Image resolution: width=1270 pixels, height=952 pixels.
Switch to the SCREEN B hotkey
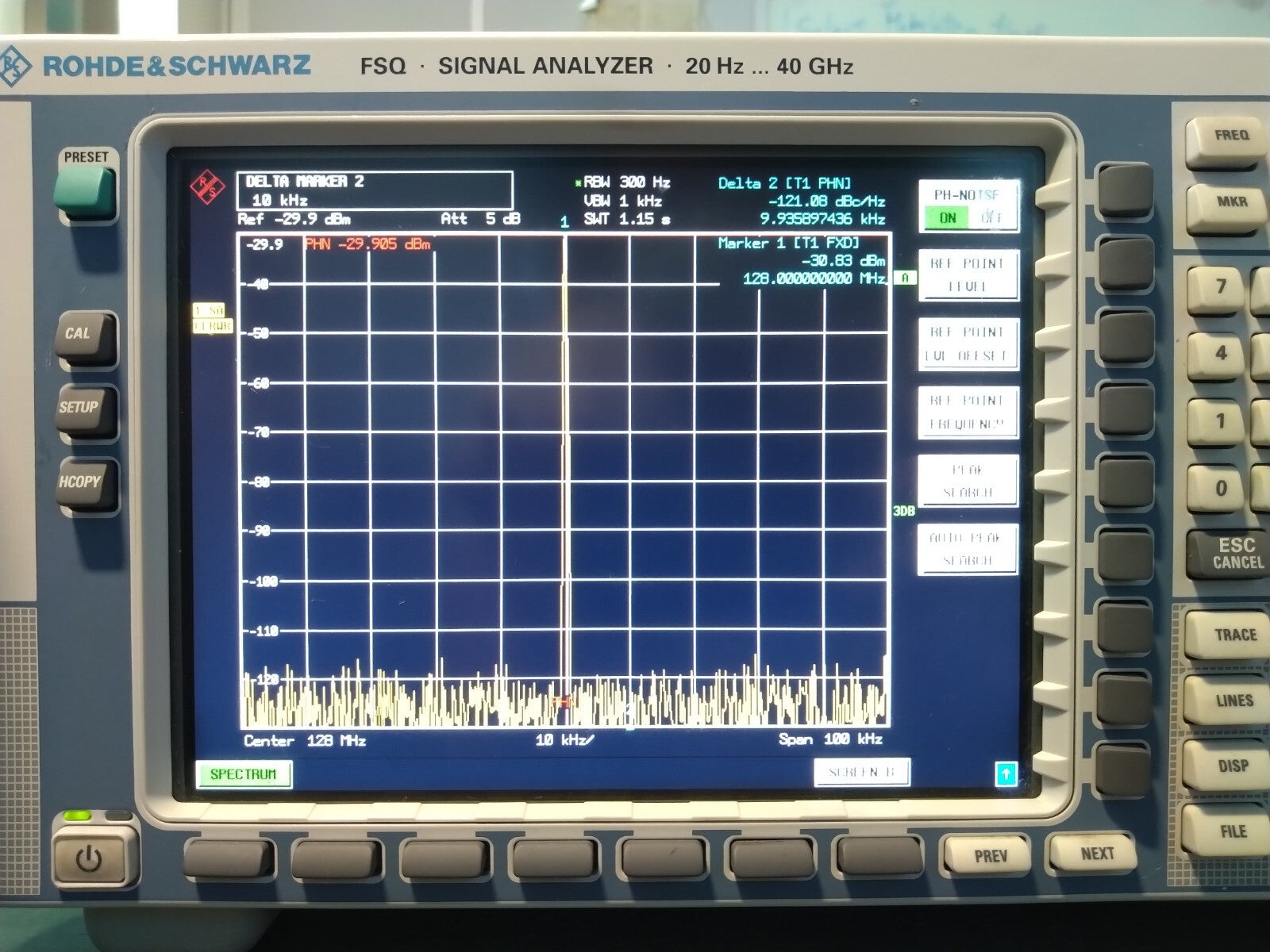point(861,773)
